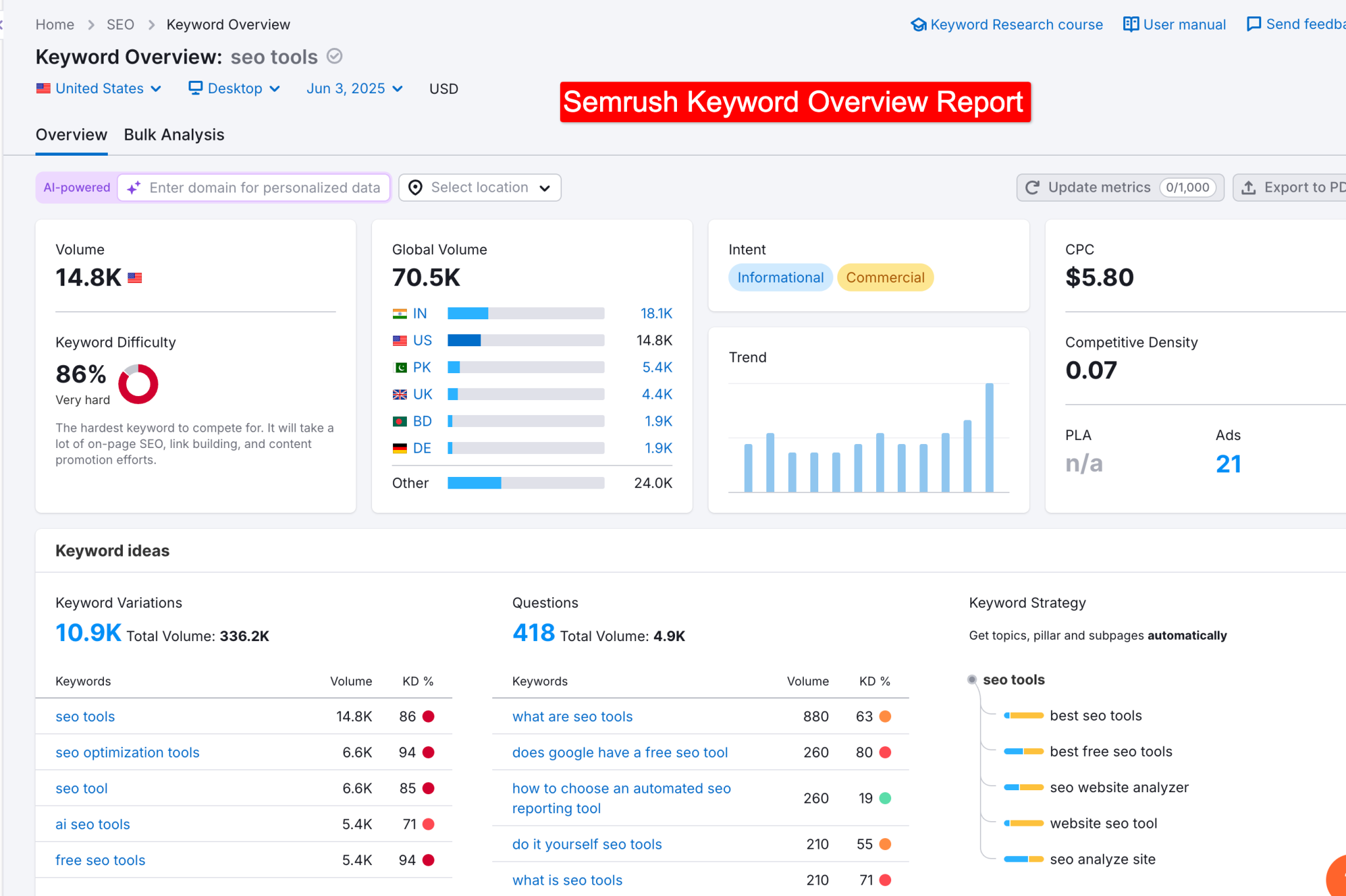The width and height of the screenshot is (1346, 896).
Task: Click the US flag in database selector
Action: click(43, 88)
